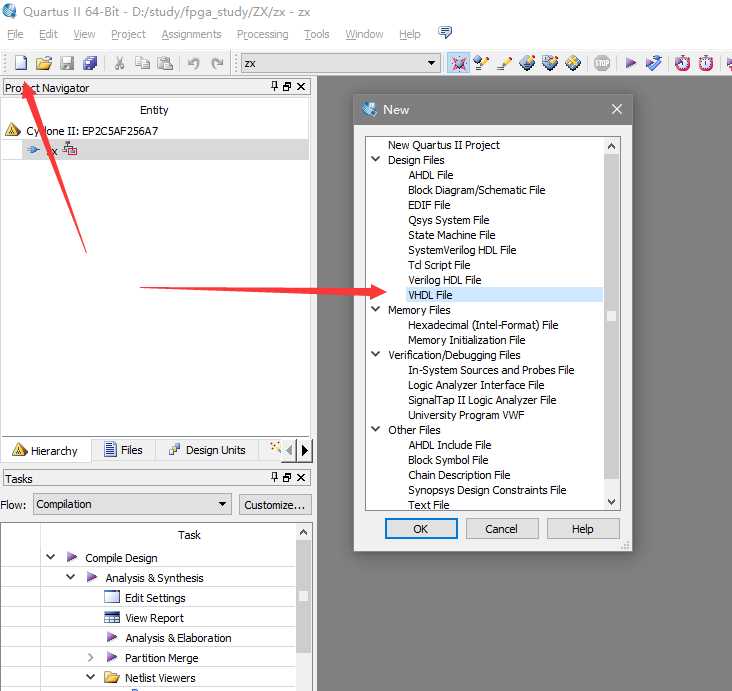Pin the Tasks panel
732x691 pixels.
274,477
